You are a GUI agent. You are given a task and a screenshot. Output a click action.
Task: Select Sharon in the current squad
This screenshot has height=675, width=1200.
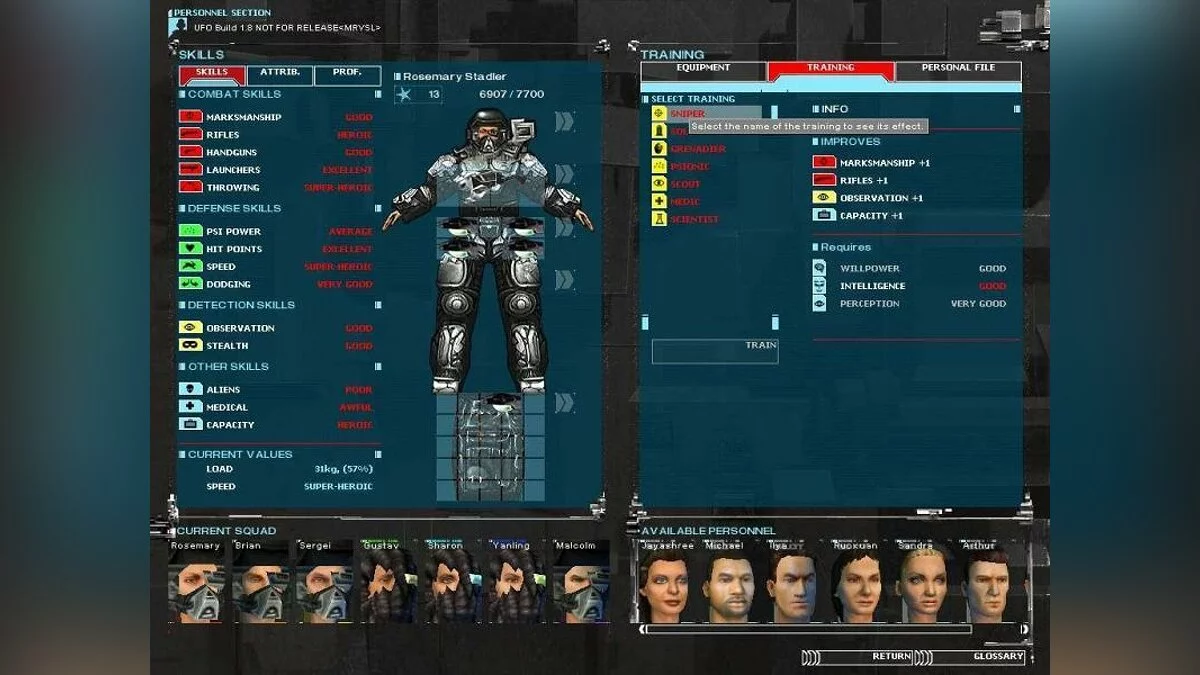click(x=453, y=581)
